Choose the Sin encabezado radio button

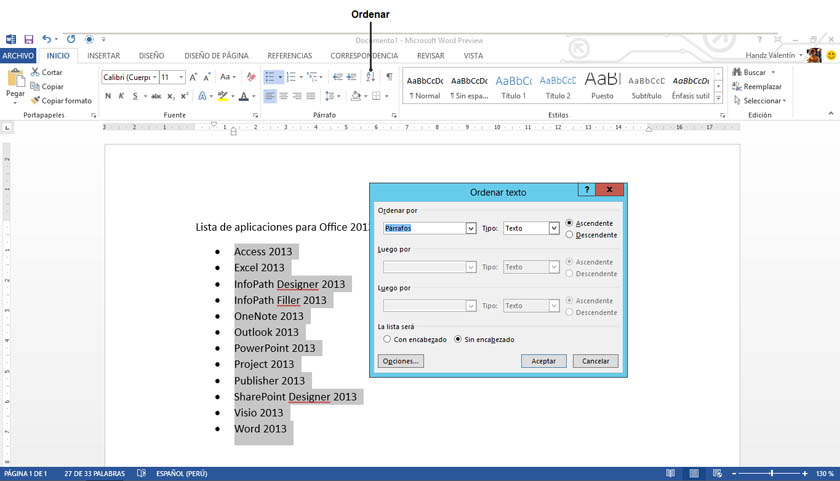pos(459,340)
